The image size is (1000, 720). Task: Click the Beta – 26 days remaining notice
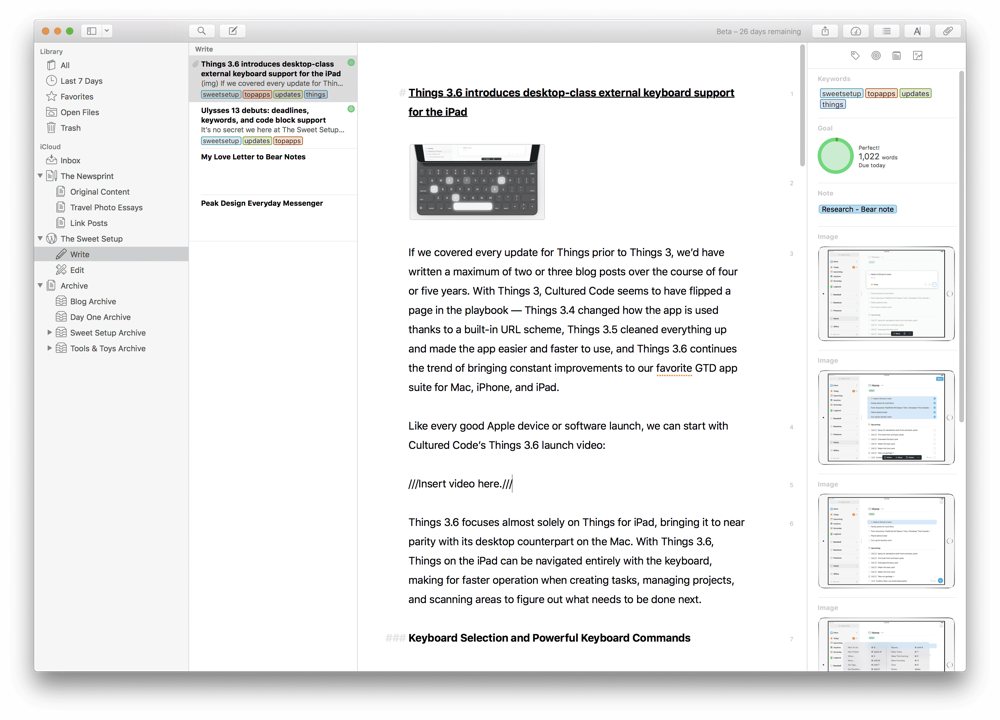(758, 31)
